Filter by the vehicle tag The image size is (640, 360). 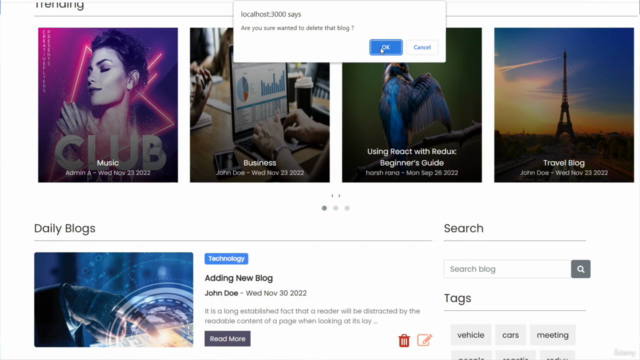471,335
